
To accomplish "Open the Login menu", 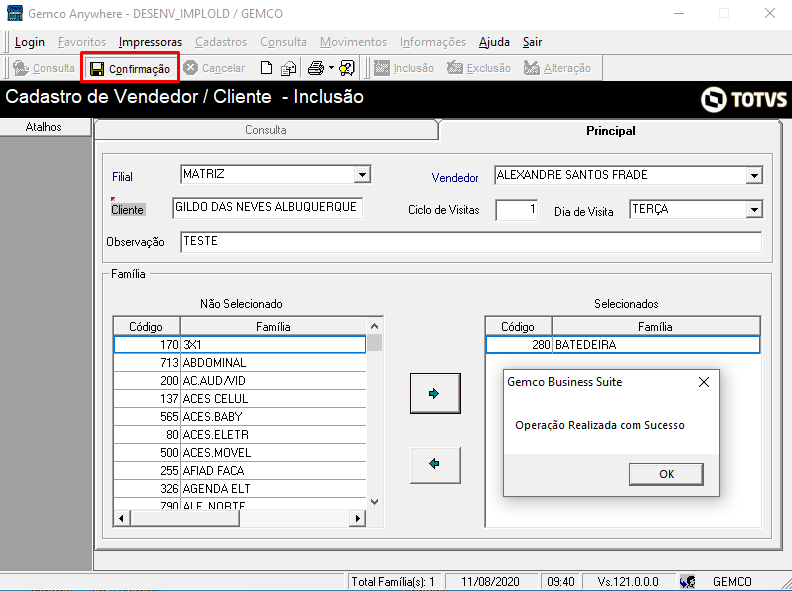I will pyautogui.click(x=30, y=42).
